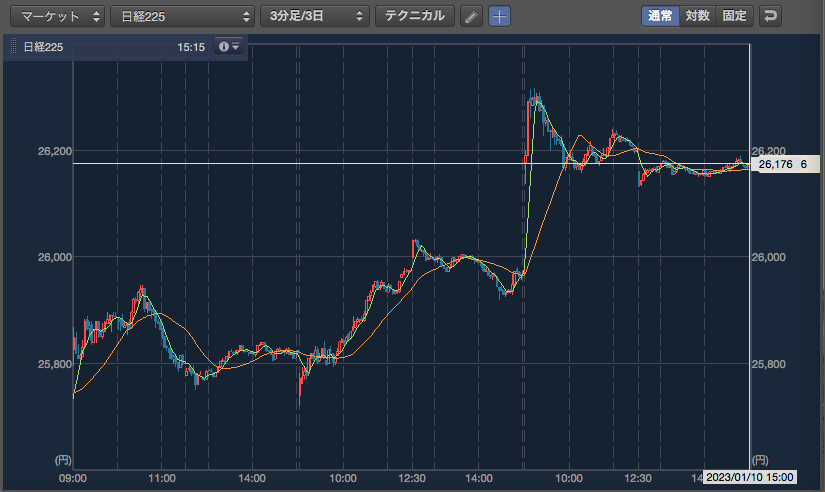The height and width of the screenshot is (492, 825).
Task: Switch to 対数 scale mode
Action: (x=698, y=16)
